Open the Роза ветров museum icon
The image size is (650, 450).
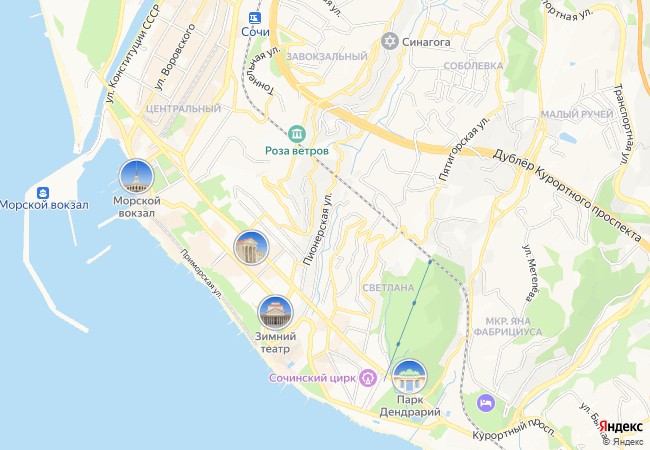[x=297, y=134]
